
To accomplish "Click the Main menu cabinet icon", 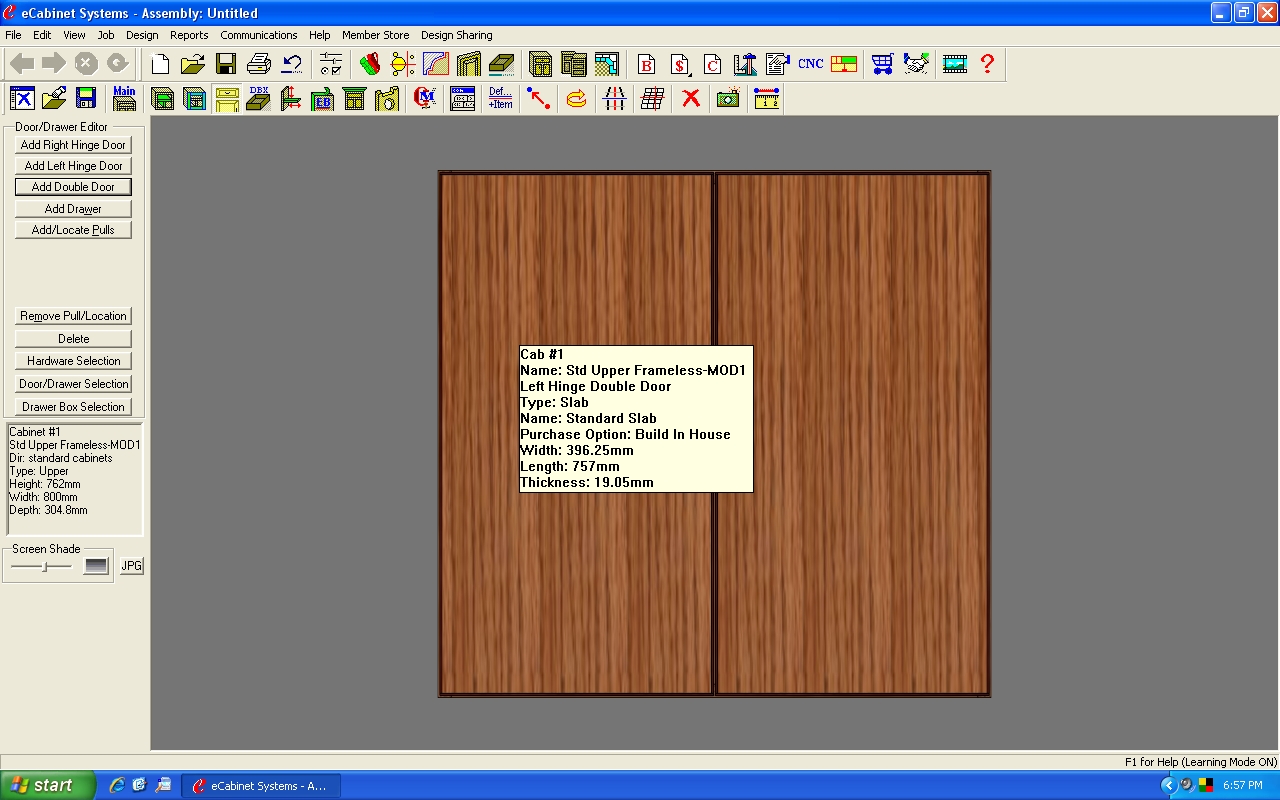I will click(x=124, y=98).
